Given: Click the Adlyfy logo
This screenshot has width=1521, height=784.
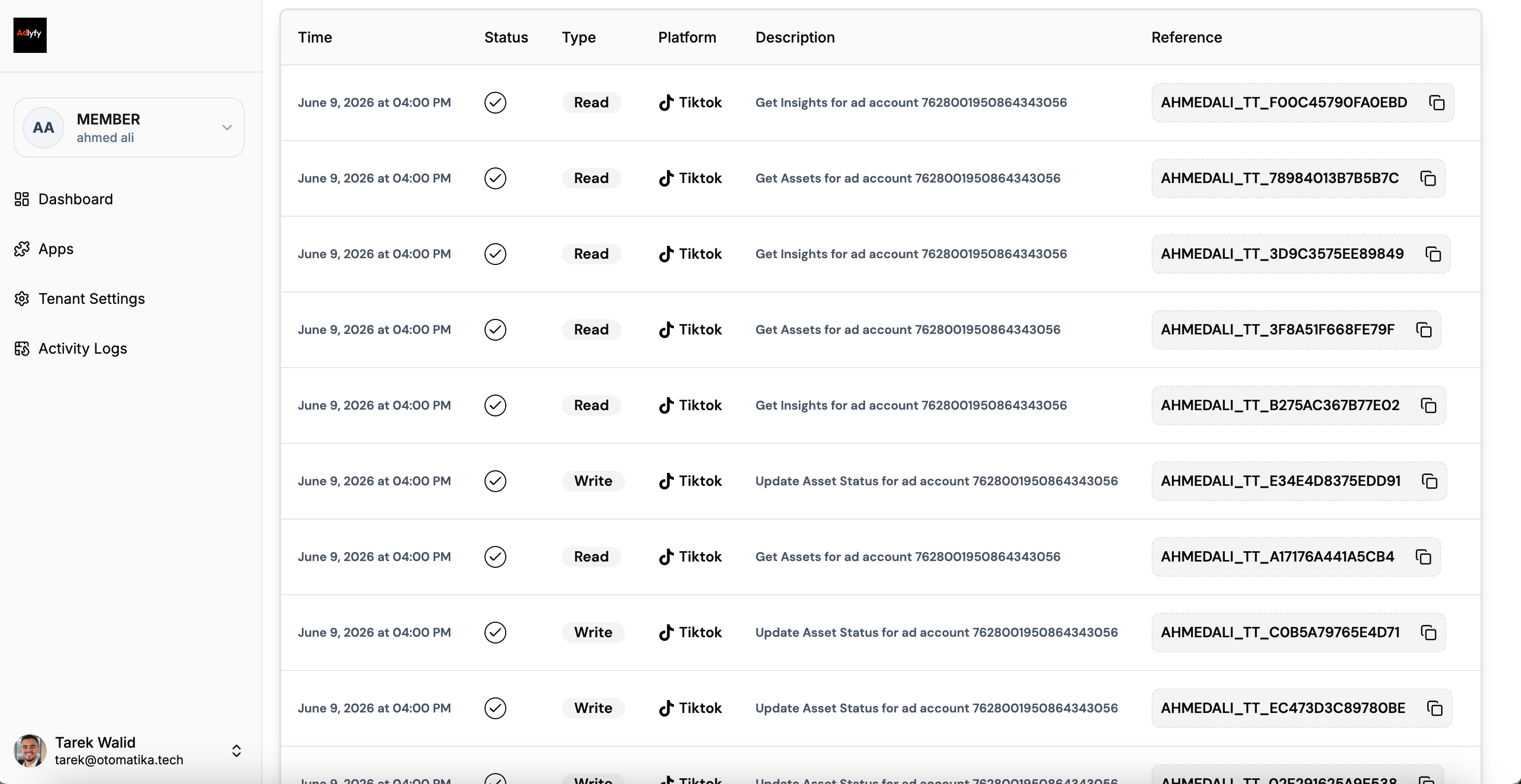Looking at the screenshot, I should point(30,35).
